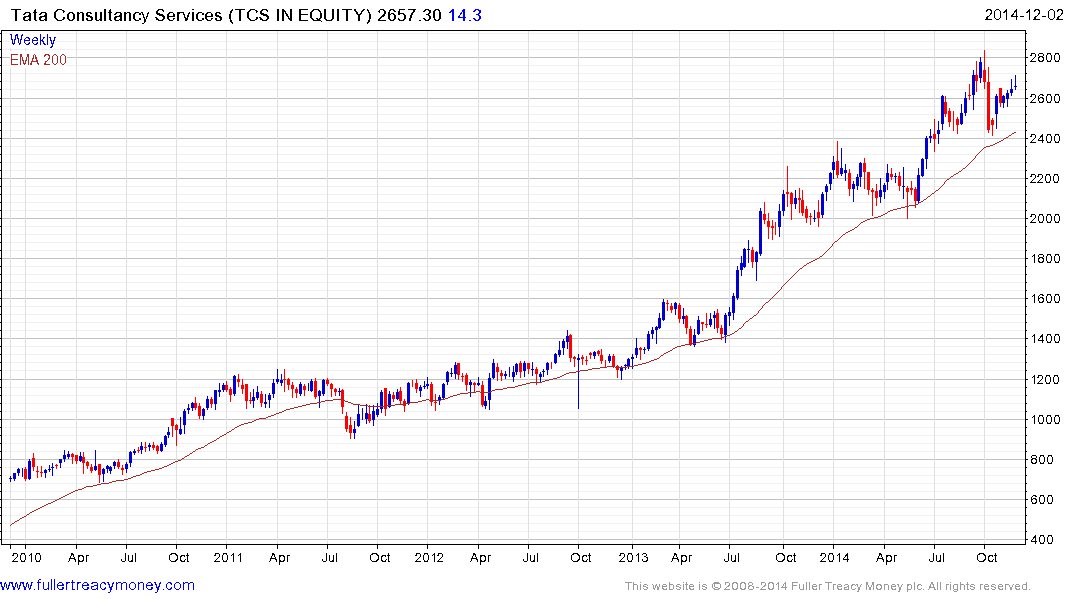Click the copyright notice text

828,586
